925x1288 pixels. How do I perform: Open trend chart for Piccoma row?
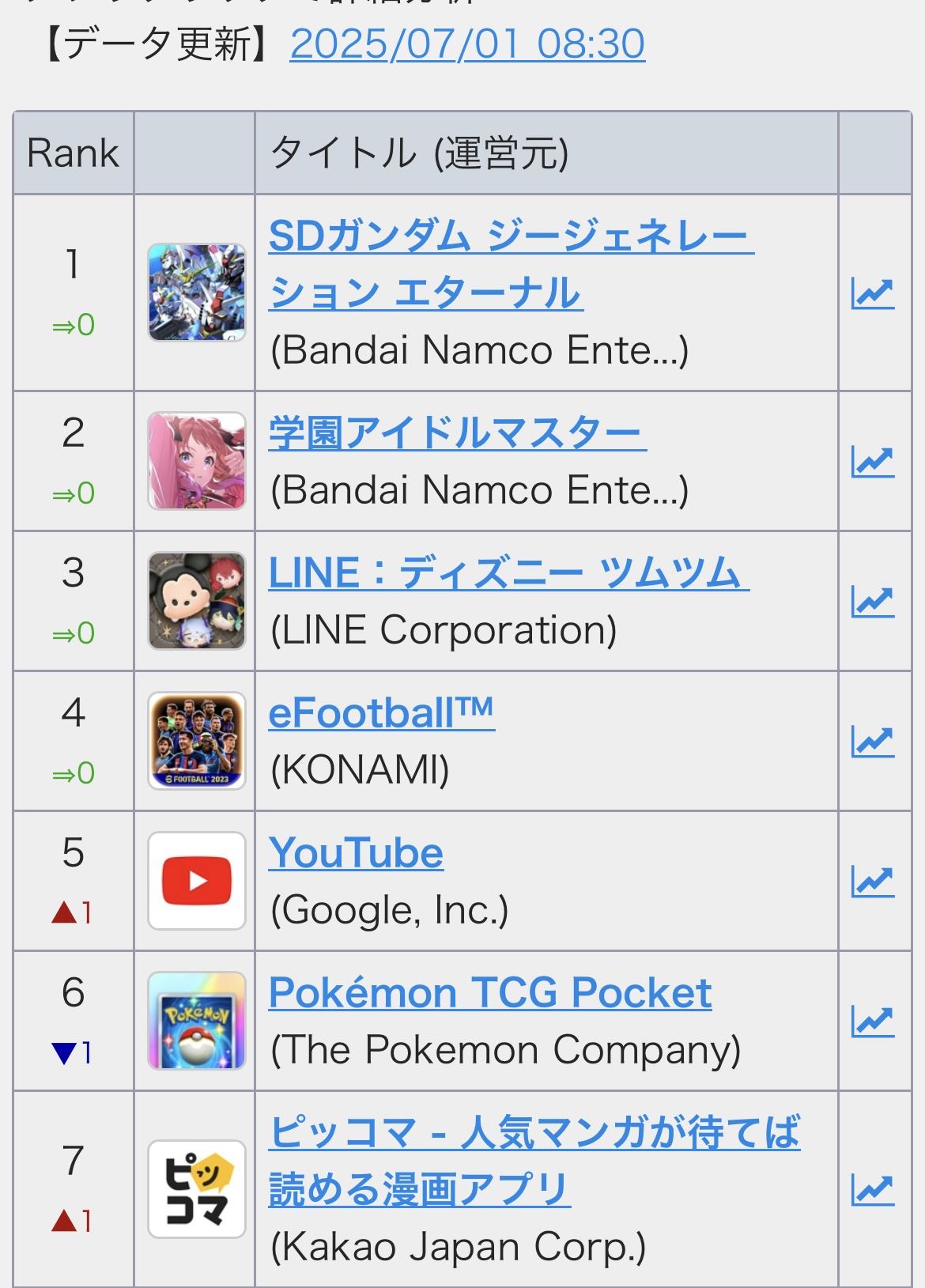pyautogui.click(x=873, y=1190)
